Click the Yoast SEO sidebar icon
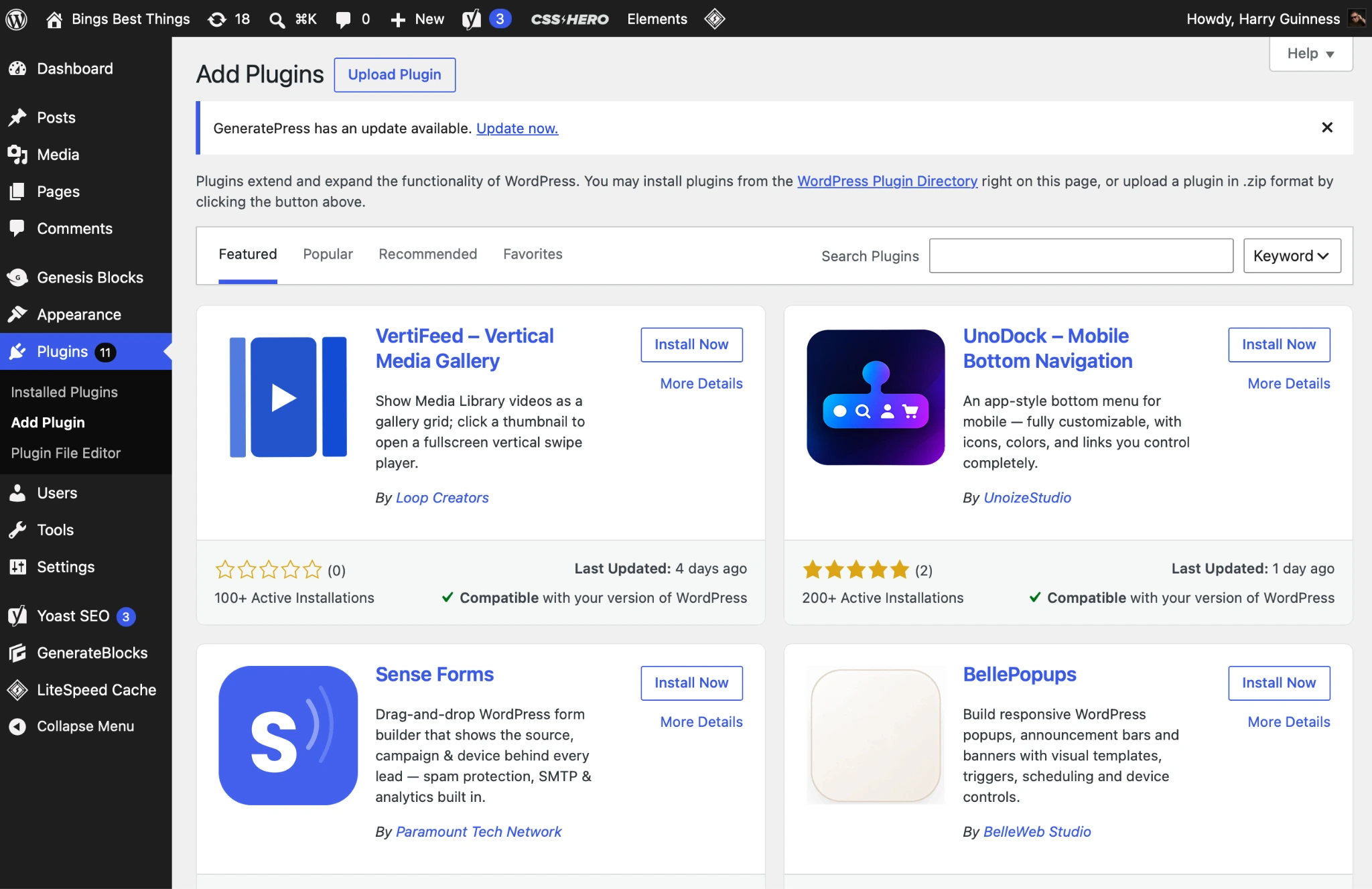Screen dimensions: 1372x889 [x=18, y=616]
